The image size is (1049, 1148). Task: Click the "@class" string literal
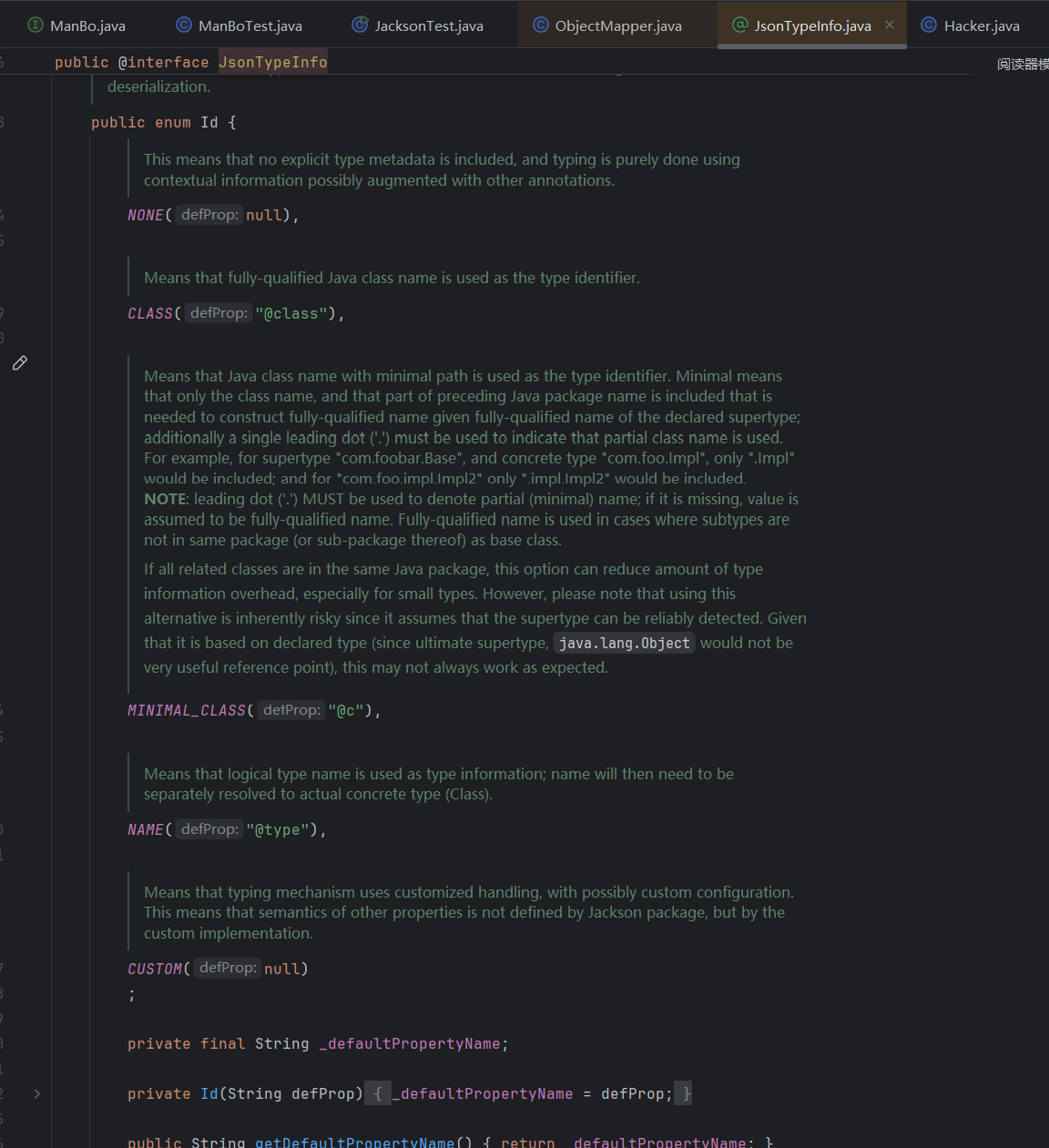[290, 313]
